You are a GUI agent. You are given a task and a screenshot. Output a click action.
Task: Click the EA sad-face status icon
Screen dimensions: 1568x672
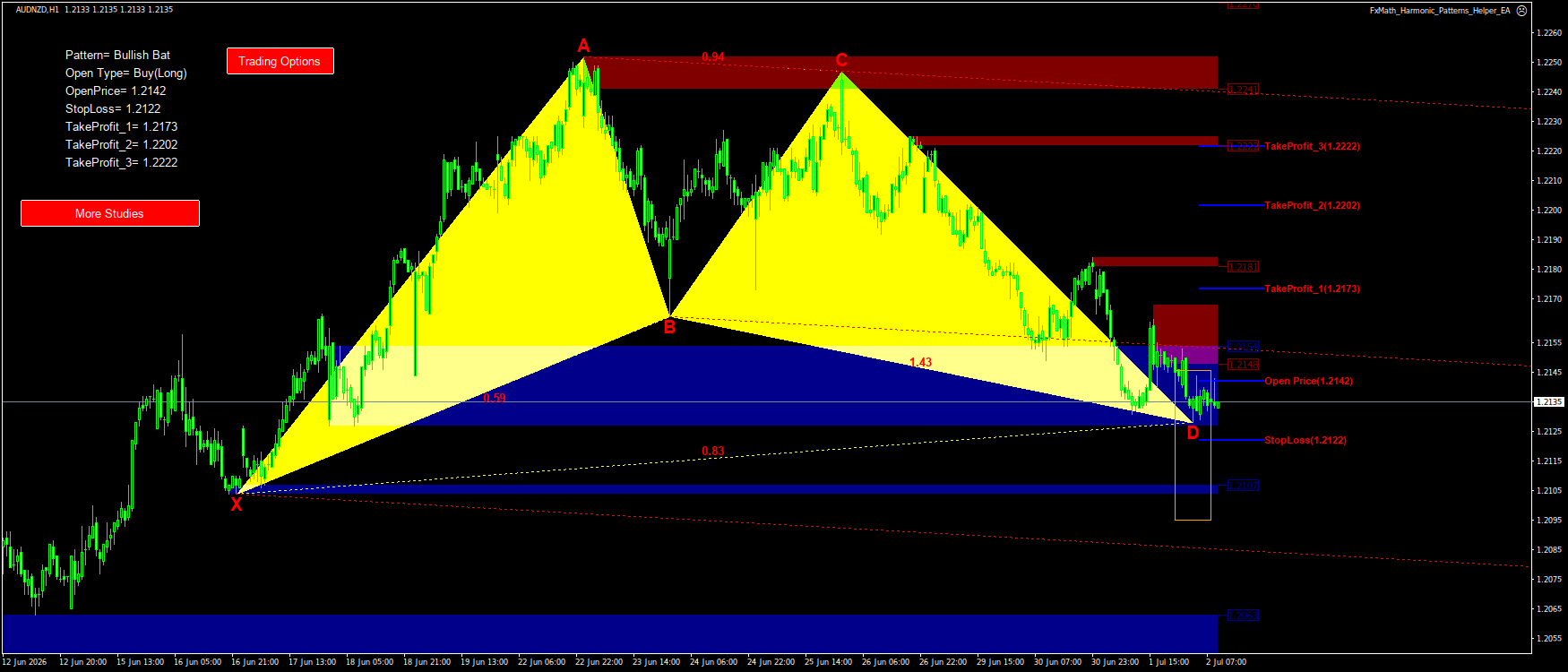coord(1521,11)
